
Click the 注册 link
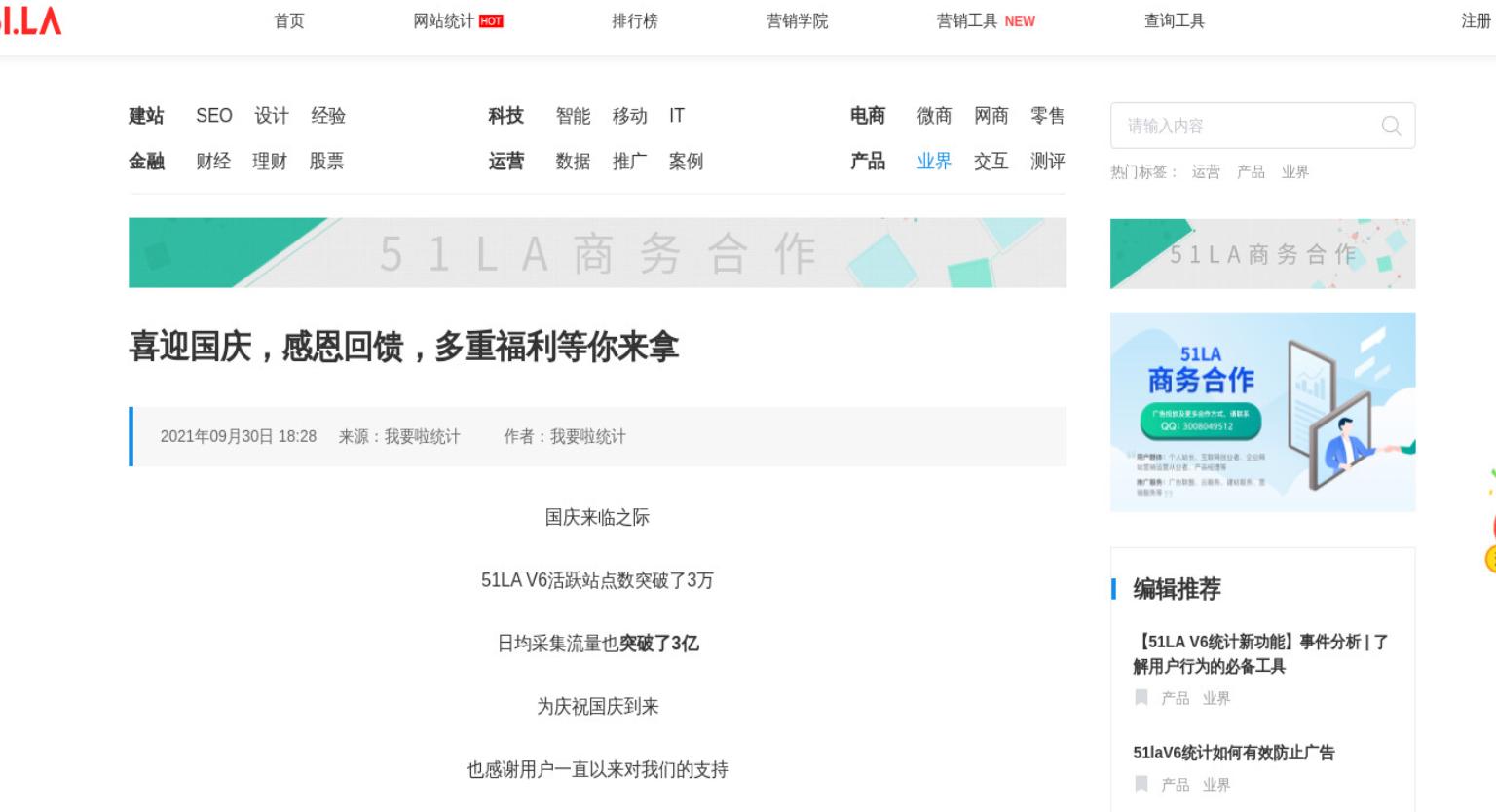(x=1477, y=20)
